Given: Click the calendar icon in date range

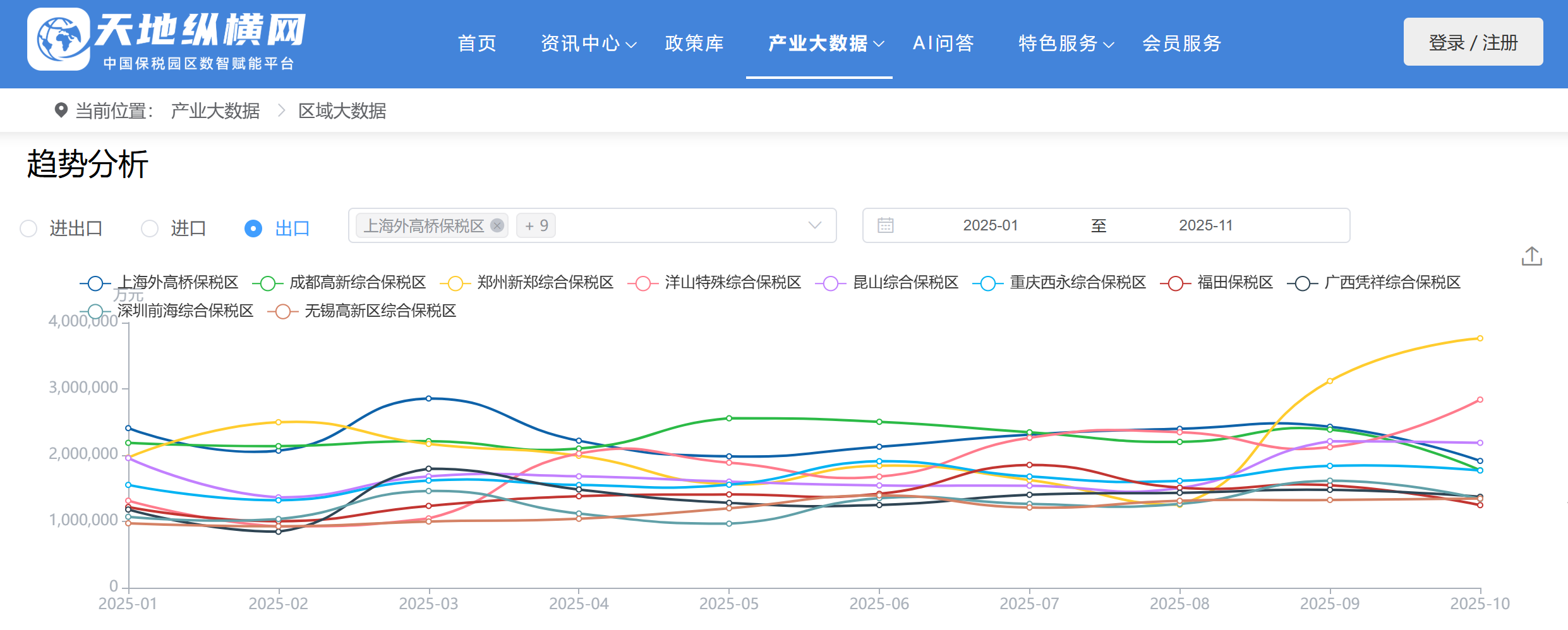Looking at the screenshot, I should coord(885,225).
